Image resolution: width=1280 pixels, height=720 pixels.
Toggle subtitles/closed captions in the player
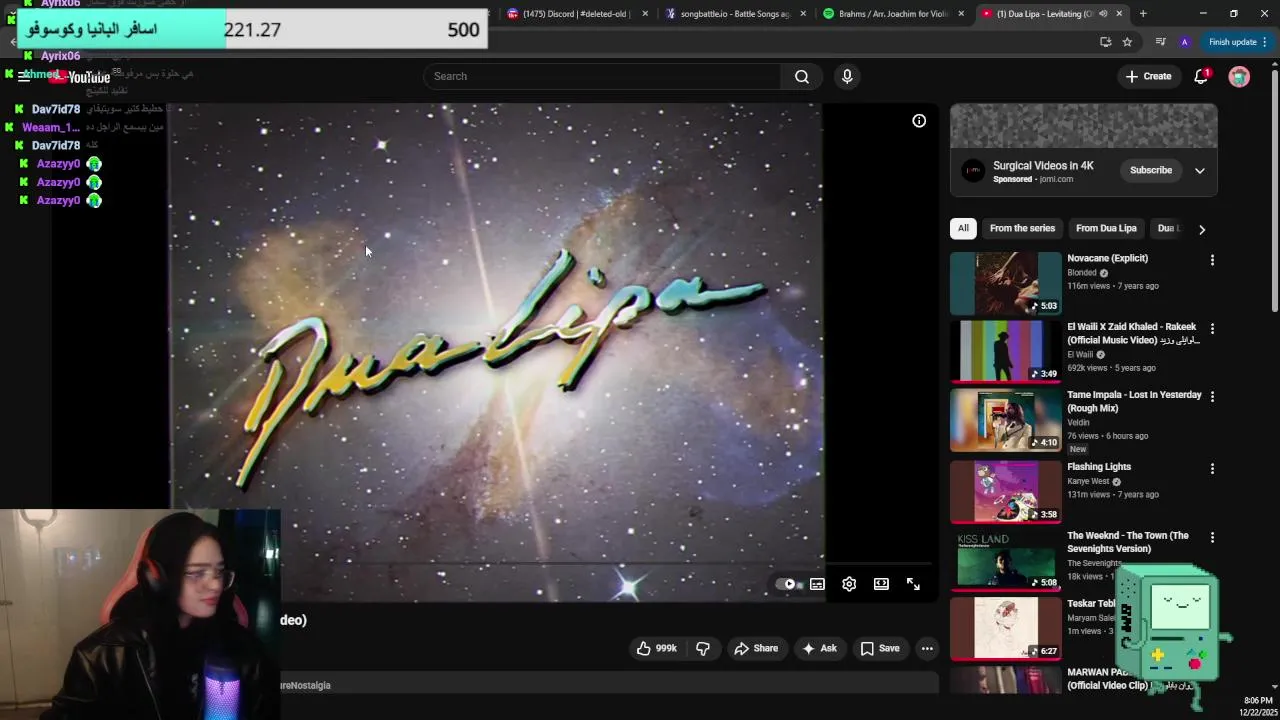click(817, 584)
